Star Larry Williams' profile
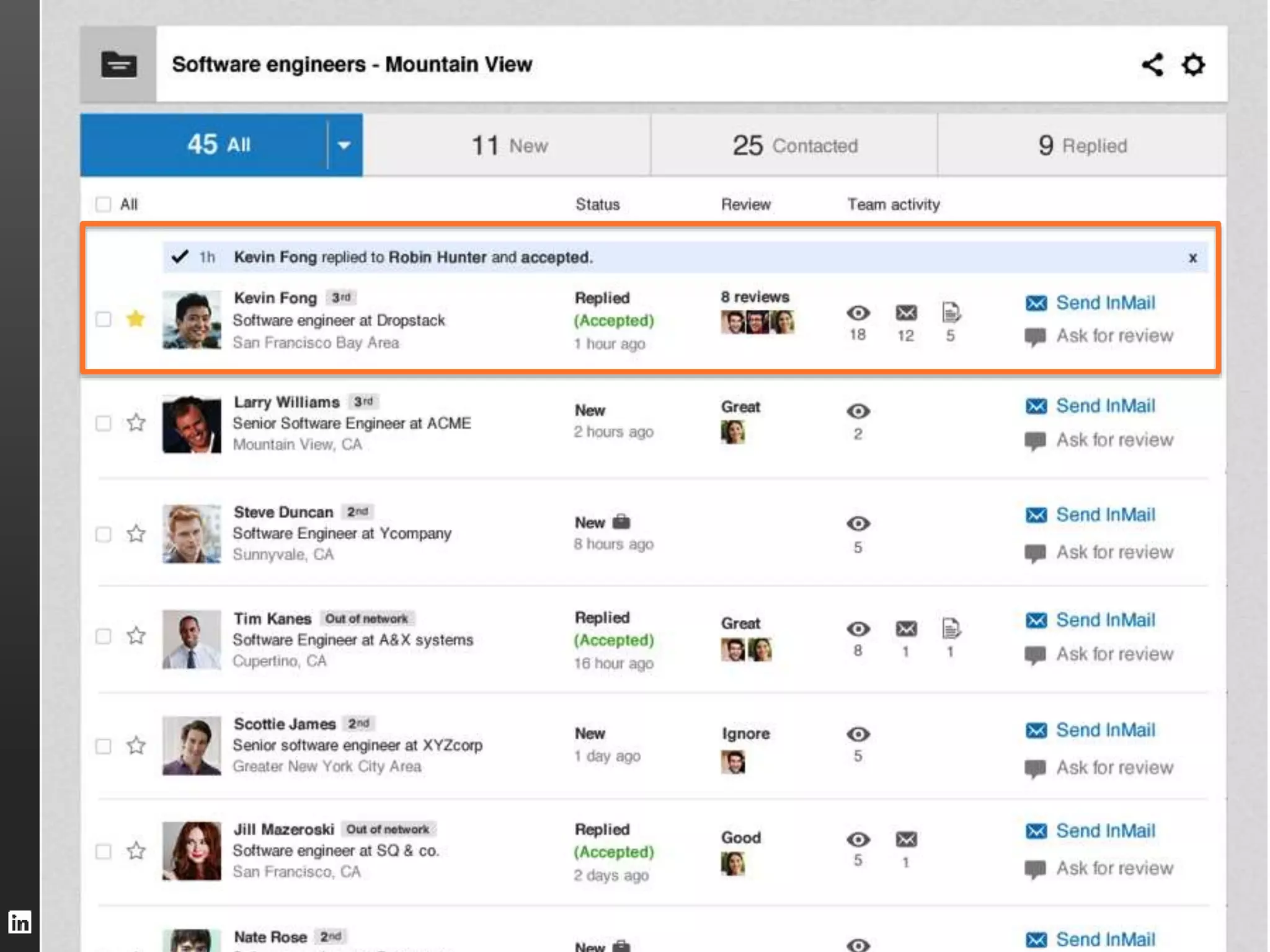The image size is (1270, 952). tap(136, 423)
